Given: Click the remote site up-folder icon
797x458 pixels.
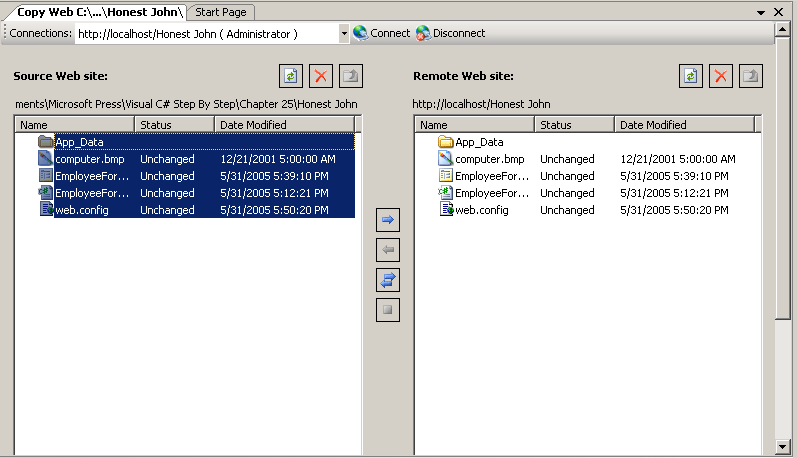Looking at the screenshot, I should coord(751,76).
